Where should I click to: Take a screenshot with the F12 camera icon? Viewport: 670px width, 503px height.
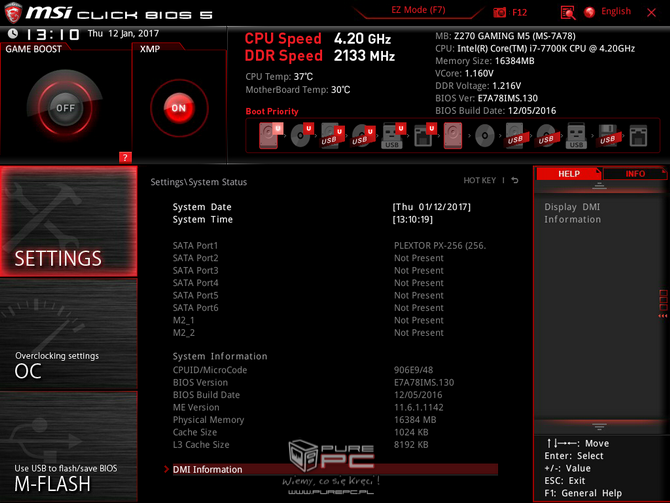pyautogui.click(x=500, y=12)
